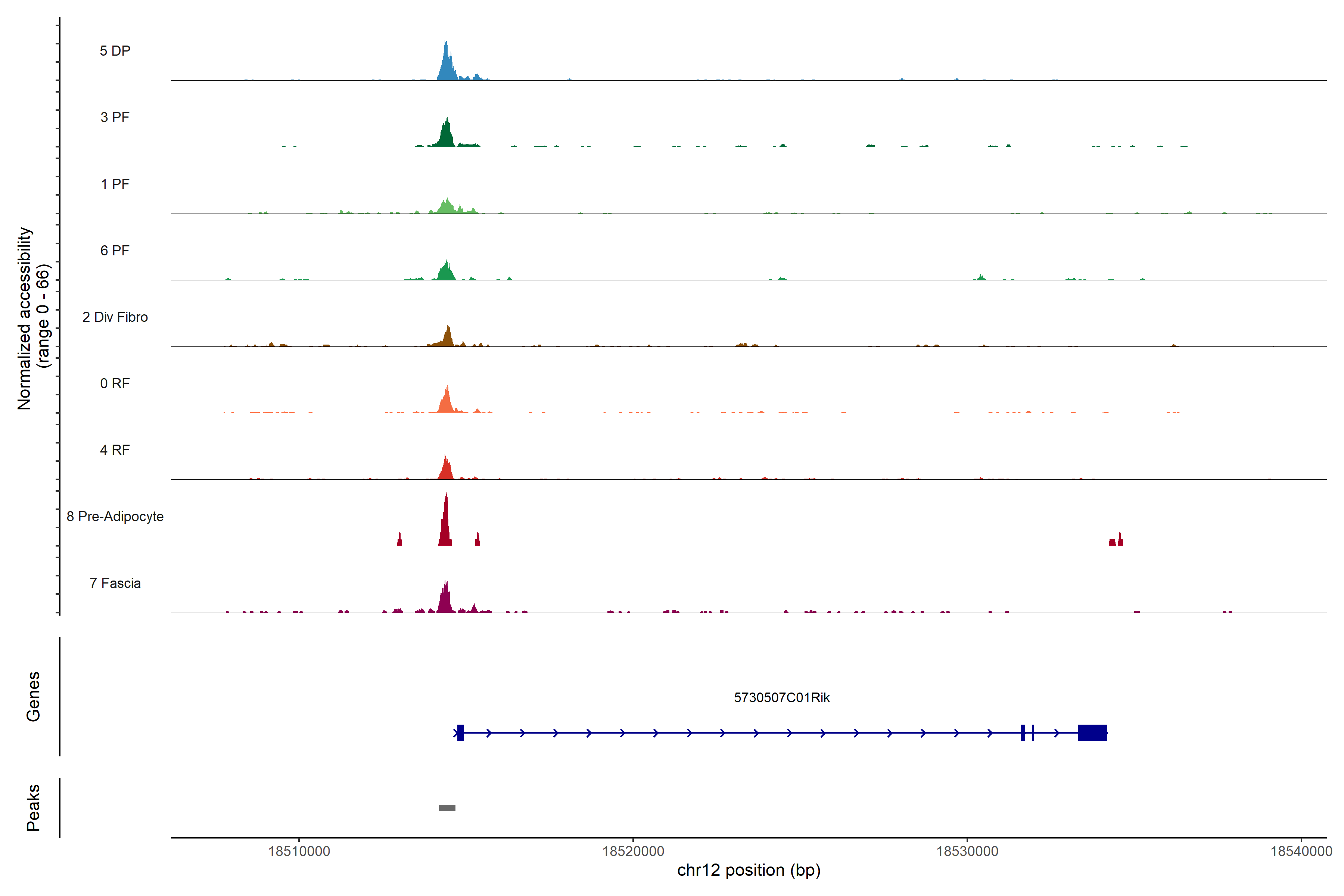Click the 7 Fascia track label

pyautogui.click(x=115, y=583)
